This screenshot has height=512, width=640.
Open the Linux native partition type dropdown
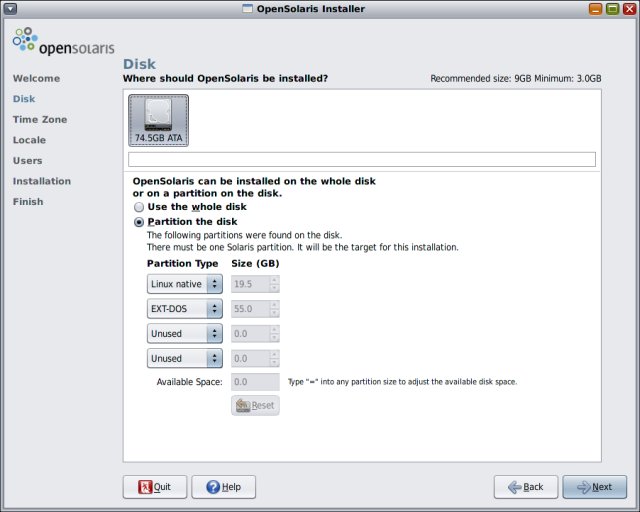(184, 284)
